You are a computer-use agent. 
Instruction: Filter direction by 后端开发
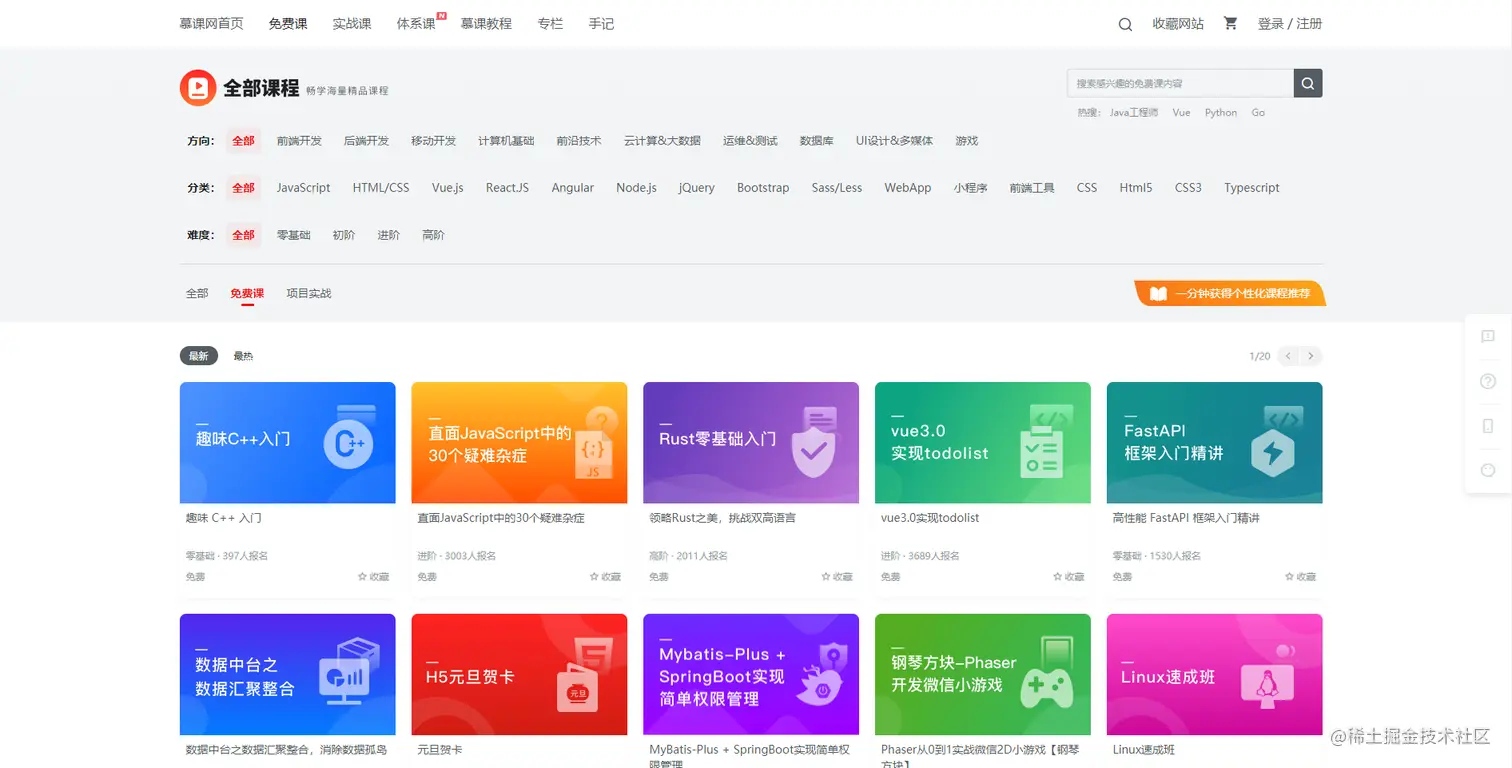point(366,141)
